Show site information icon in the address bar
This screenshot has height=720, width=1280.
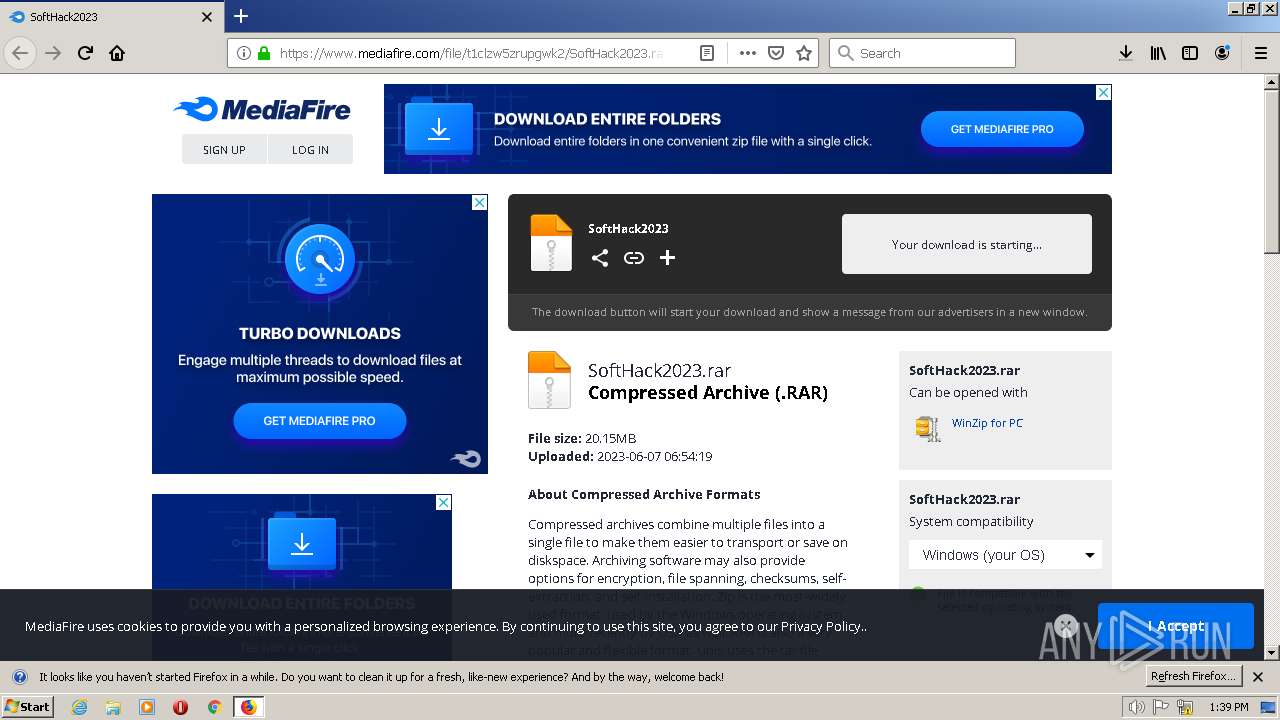tap(244, 53)
